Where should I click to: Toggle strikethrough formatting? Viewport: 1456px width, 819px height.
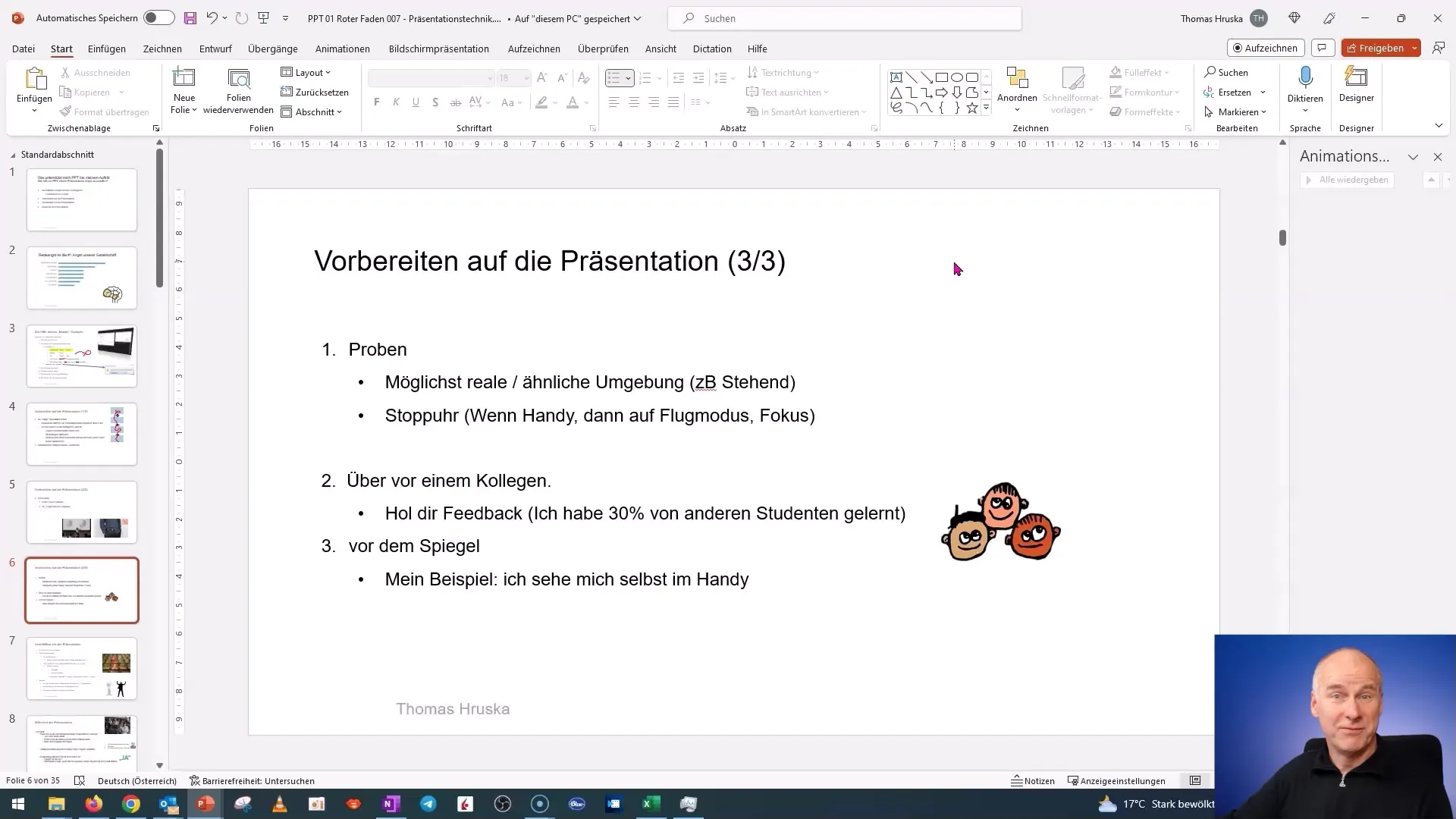[455, 102]
